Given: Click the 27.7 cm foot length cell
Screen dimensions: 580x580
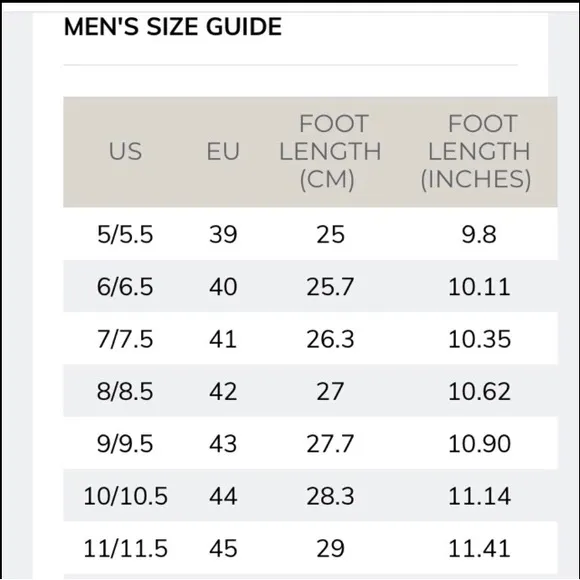Looking at the screenshot, I should 330,444.
